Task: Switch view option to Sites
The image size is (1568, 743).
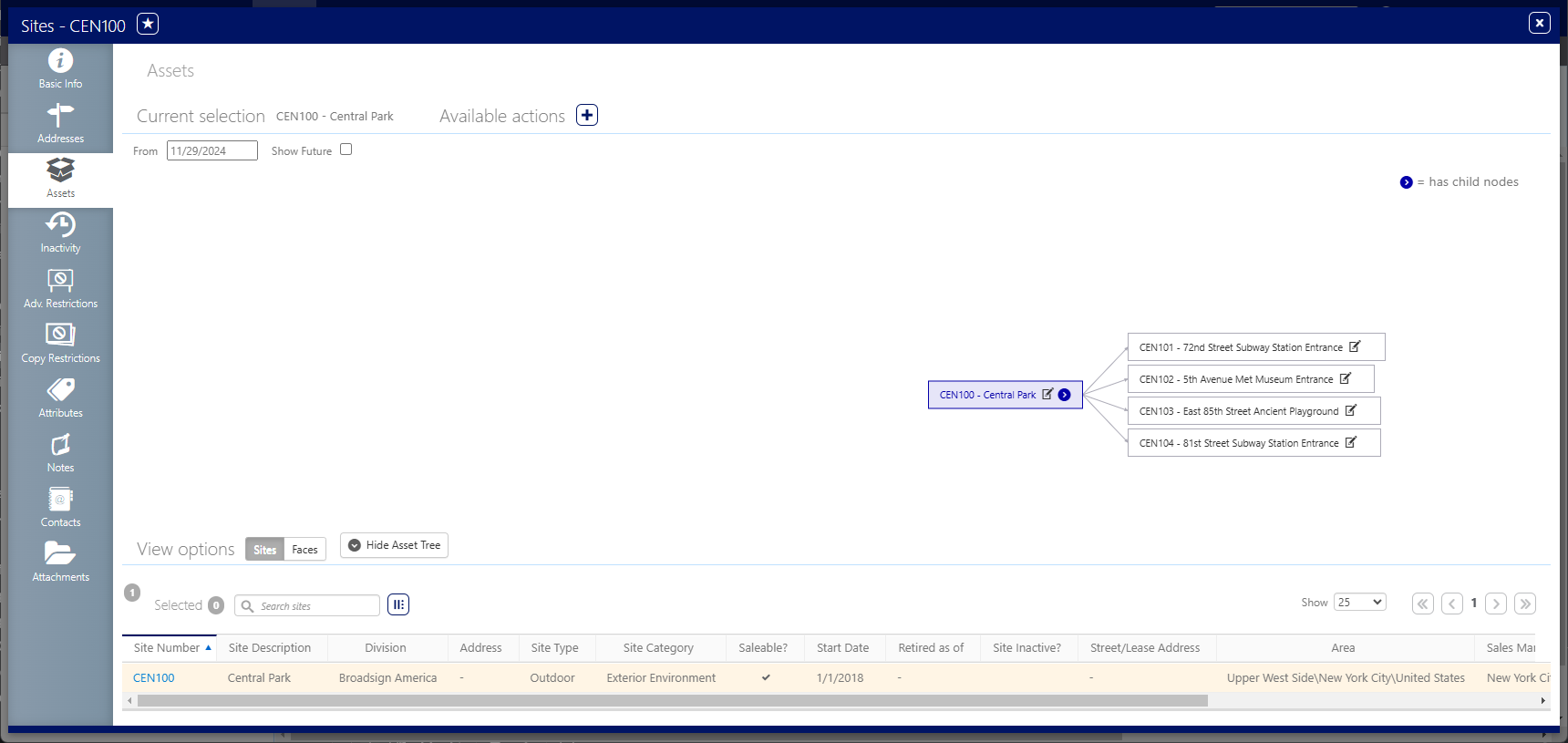Action: click(264, 550)
